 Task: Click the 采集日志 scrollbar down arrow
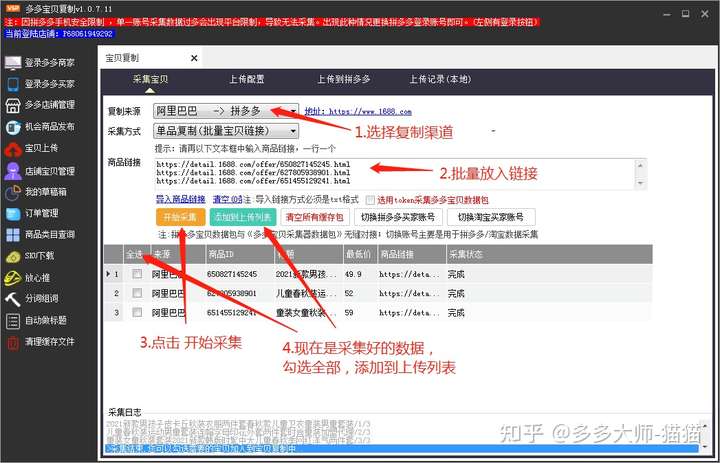click(x=706, y=447)
